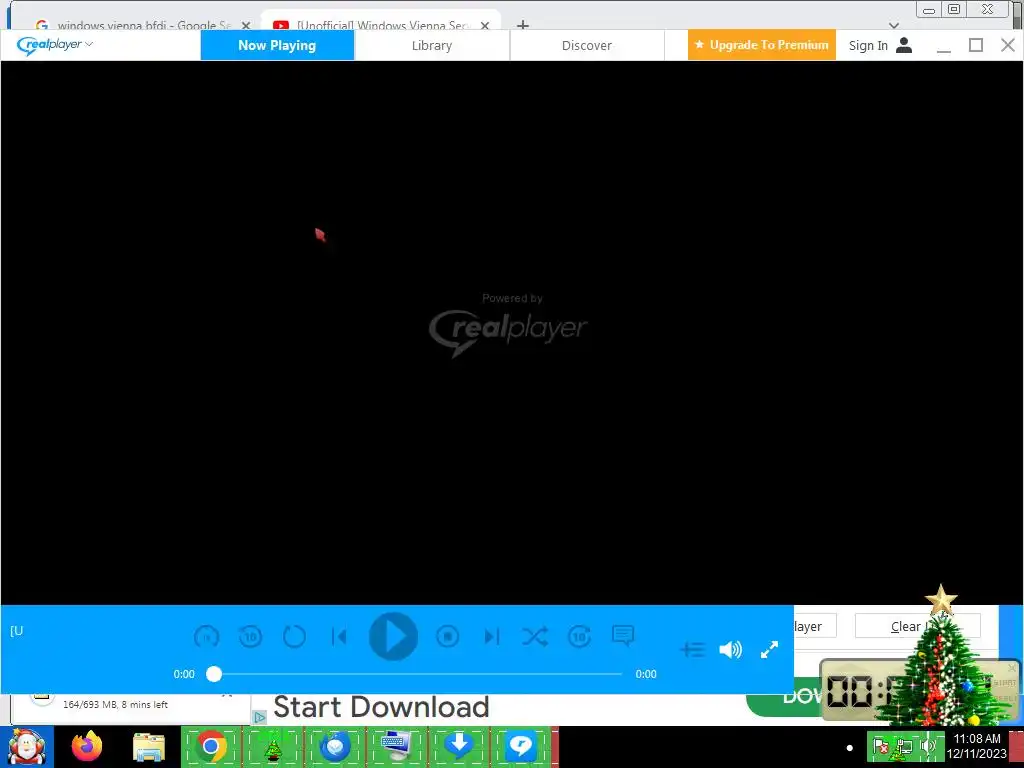The image size is (1024, 768).
Task: Open the RealPlayer taskbar icon
Action: [x=520, y=746]
